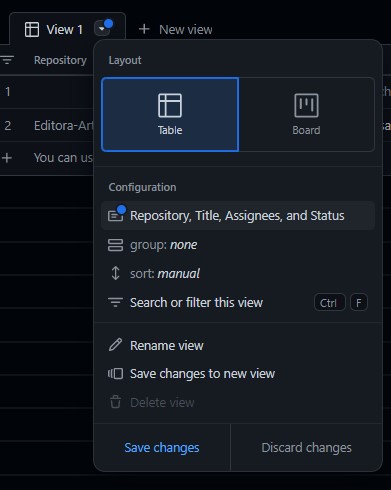Screen dimensions: 391x490
Task: Click the 'You can us' add item field
Action: (x=63, y=158)
